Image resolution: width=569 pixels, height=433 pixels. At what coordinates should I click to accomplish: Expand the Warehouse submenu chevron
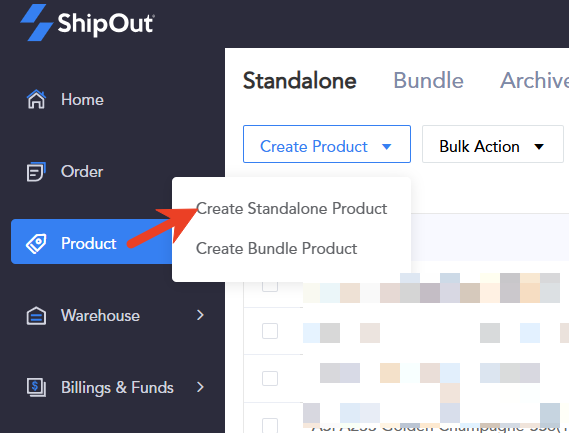click(200, 315)
